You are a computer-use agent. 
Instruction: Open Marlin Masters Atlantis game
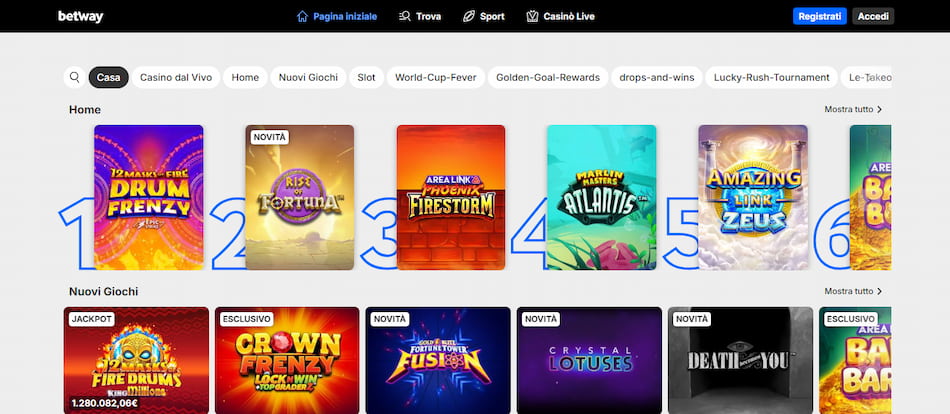coord(602,198)
